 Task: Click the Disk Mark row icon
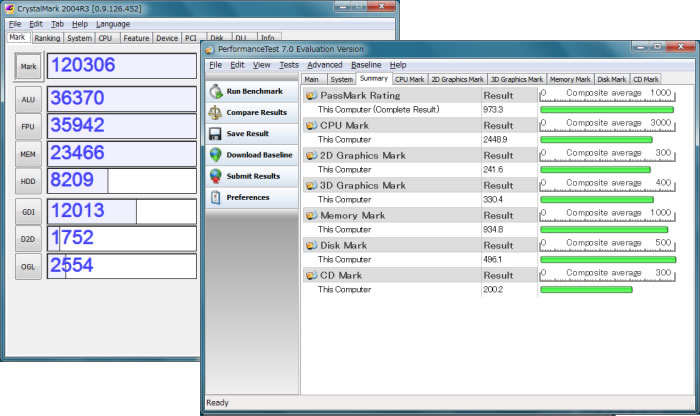(x=311, y=245)
